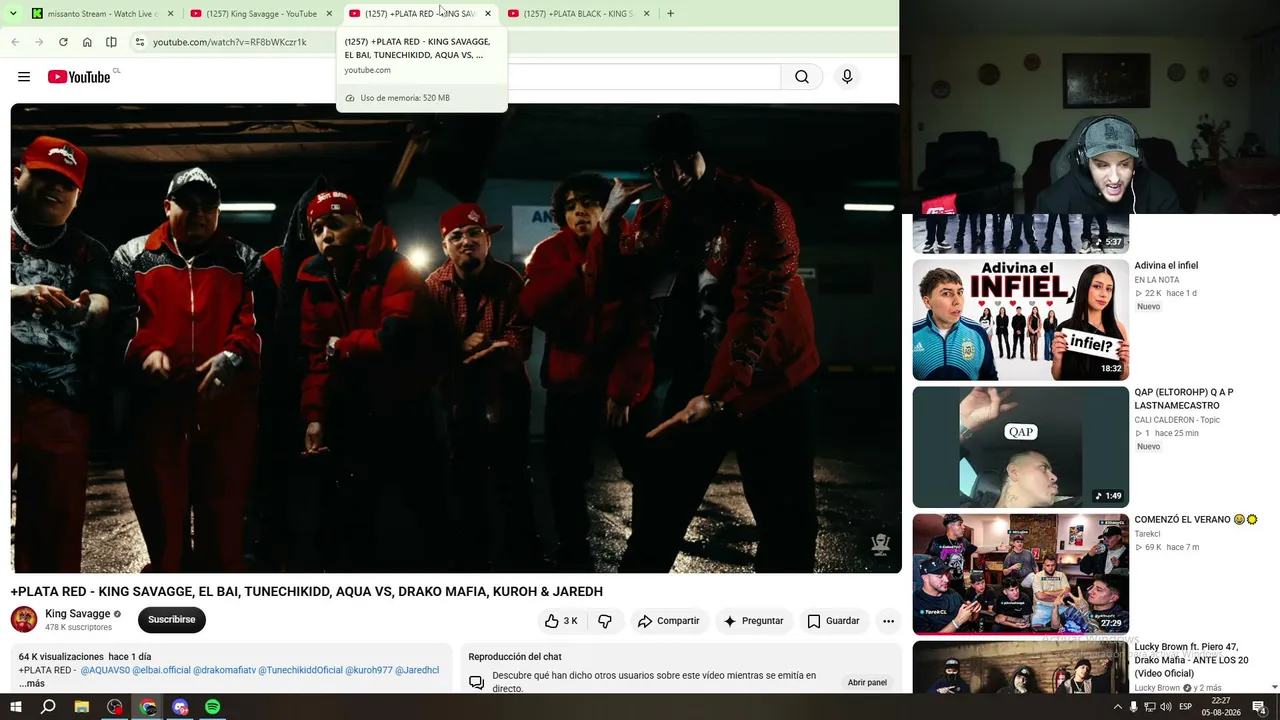This screenshot has width=1280, height=720.
Task: Click the +PLATA RED video player
Action: 456,338
